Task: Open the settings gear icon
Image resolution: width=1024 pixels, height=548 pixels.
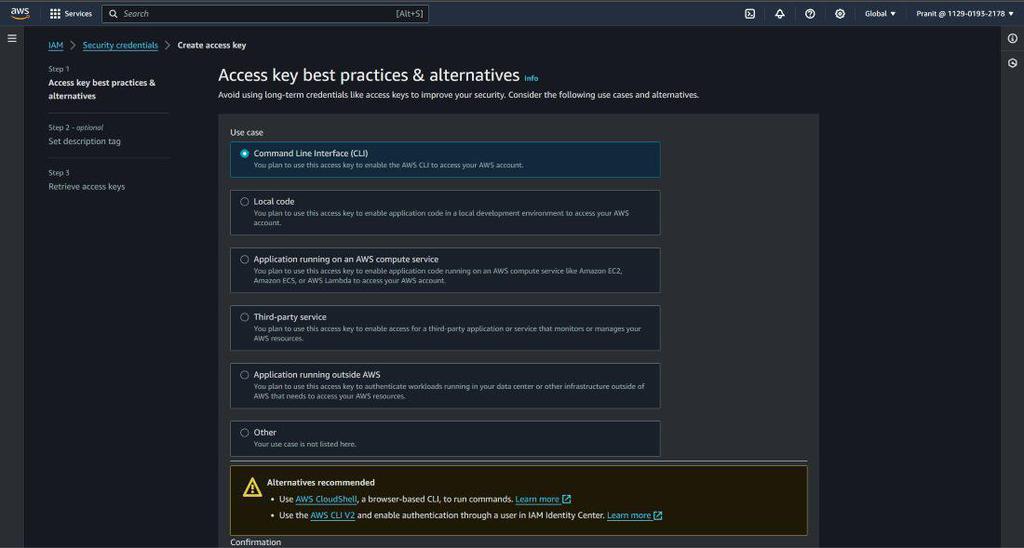Action: click(x=840, y=14)
